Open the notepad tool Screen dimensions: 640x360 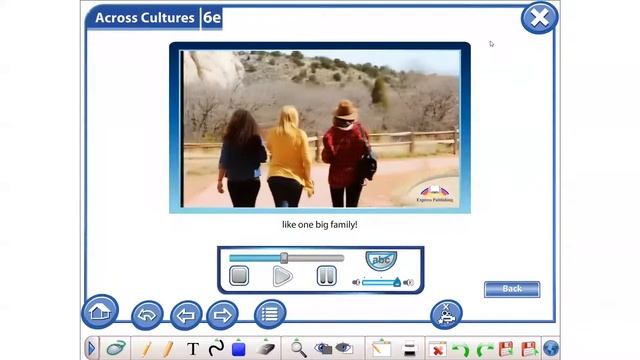[x=381, y=349]
